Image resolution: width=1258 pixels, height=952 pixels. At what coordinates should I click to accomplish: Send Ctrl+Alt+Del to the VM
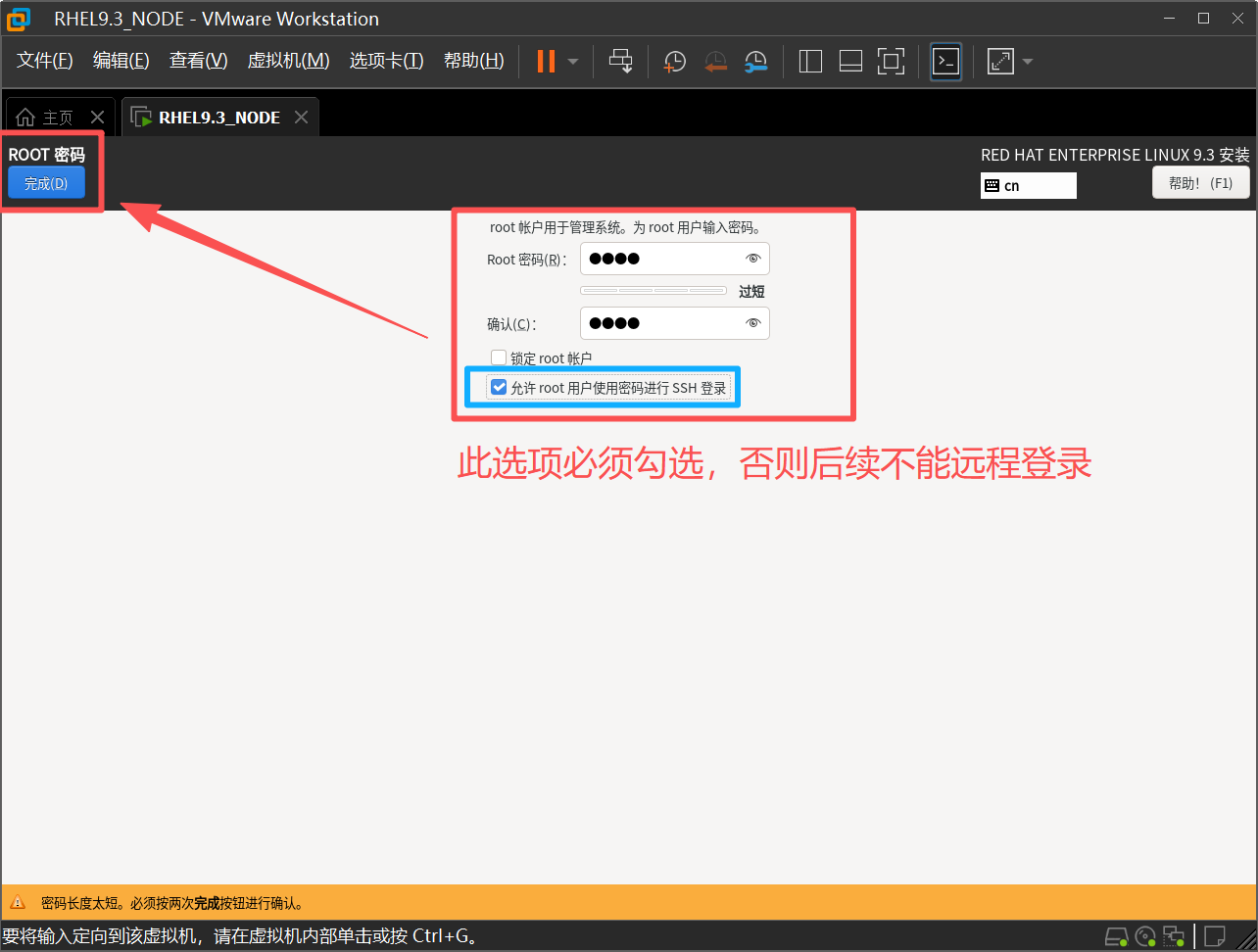click(x=621, y=61)
